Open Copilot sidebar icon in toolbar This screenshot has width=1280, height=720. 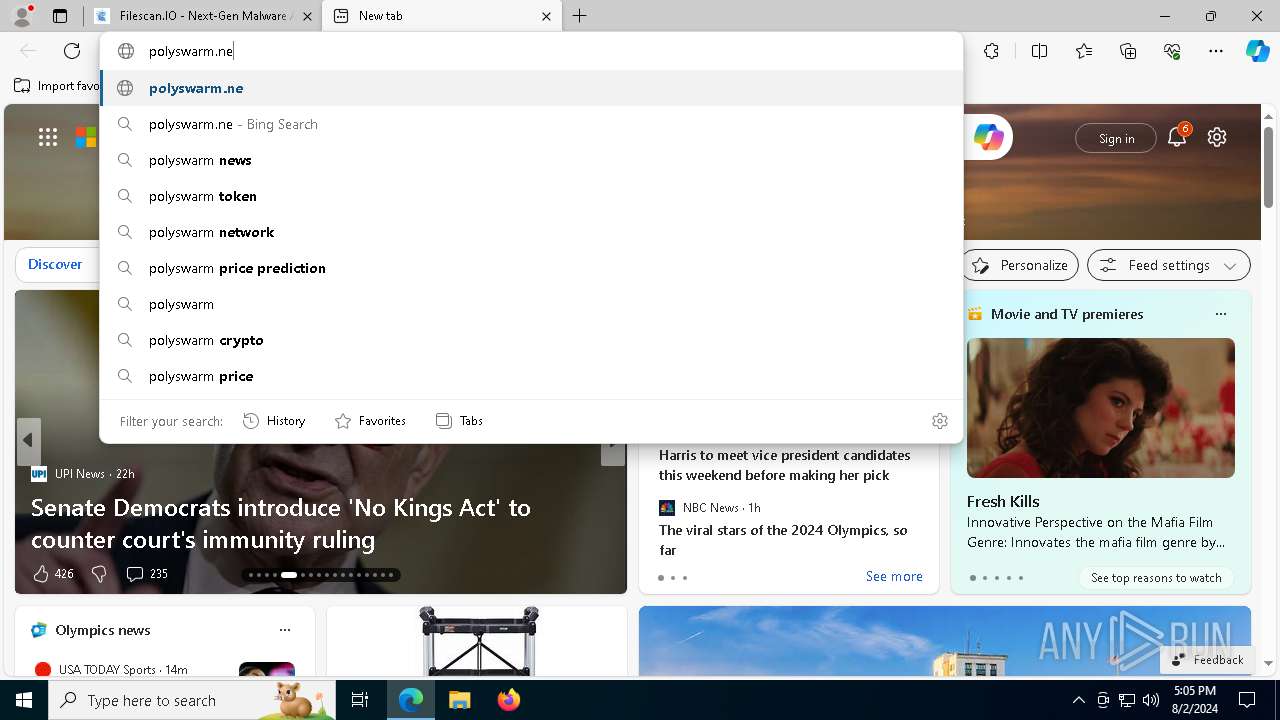pyautogui.click(x=1258, y=51)
